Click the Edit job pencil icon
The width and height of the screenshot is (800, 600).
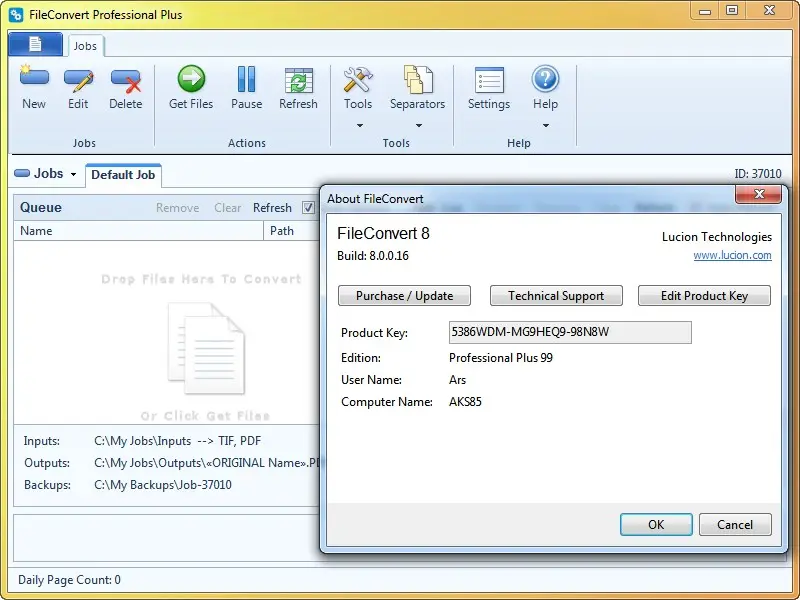(78, 80)
